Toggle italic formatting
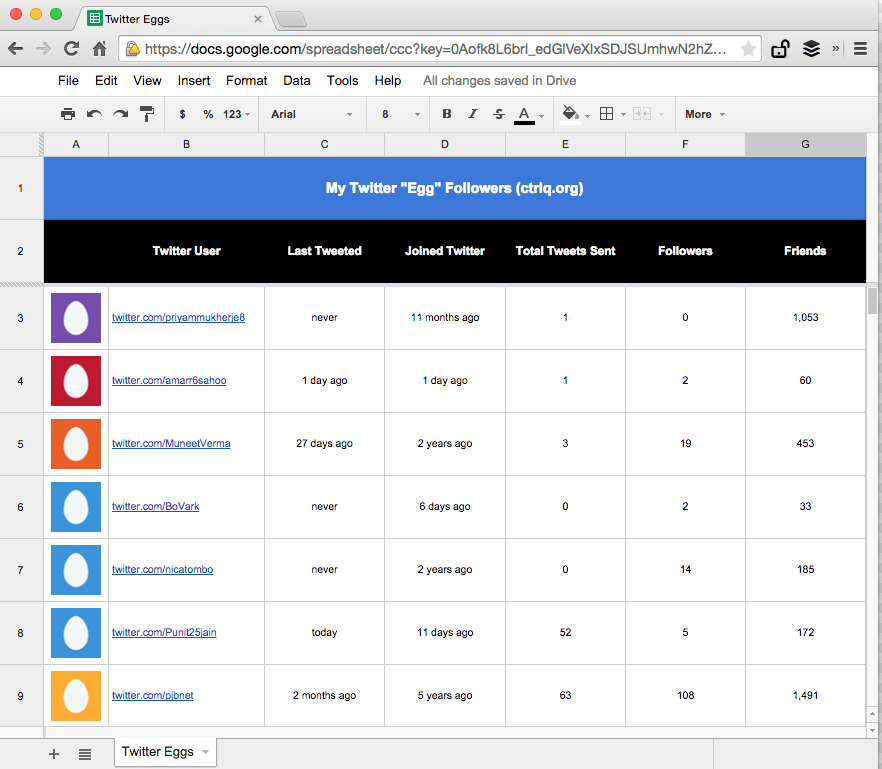 tap(472, 114)
